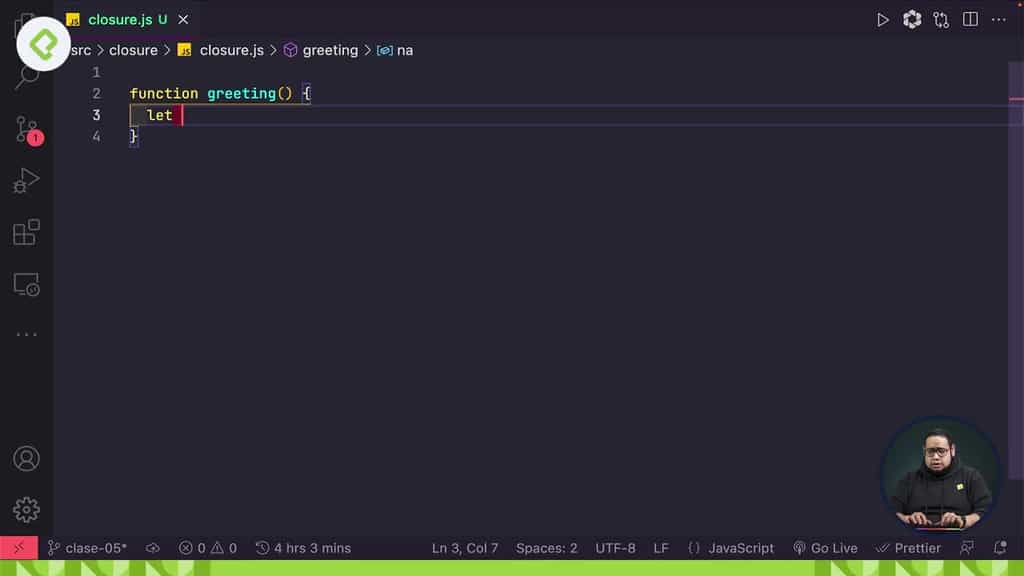The height and width of the screenshot is (576, 1024).
Task: Switch branch by clicking clase-05 indicator
Action: 88,548
